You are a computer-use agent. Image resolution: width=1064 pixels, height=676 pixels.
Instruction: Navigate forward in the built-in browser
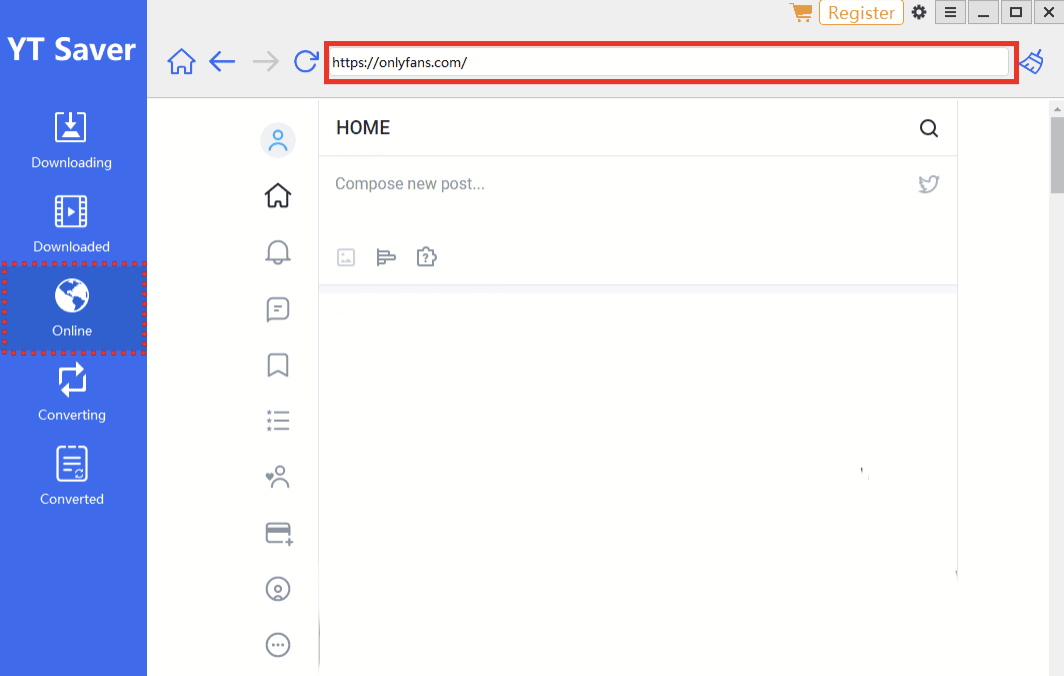tap(265, 62)
